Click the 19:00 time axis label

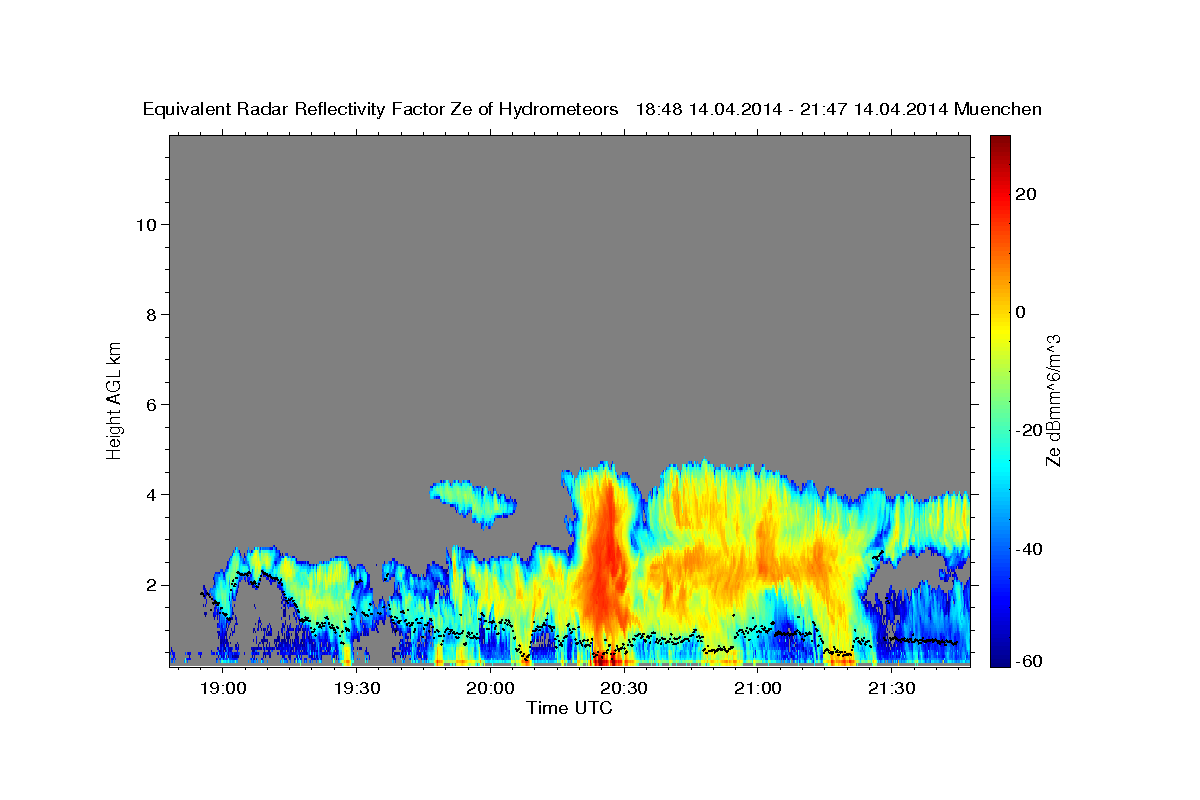pyautogui.click(x=223, y=689)
